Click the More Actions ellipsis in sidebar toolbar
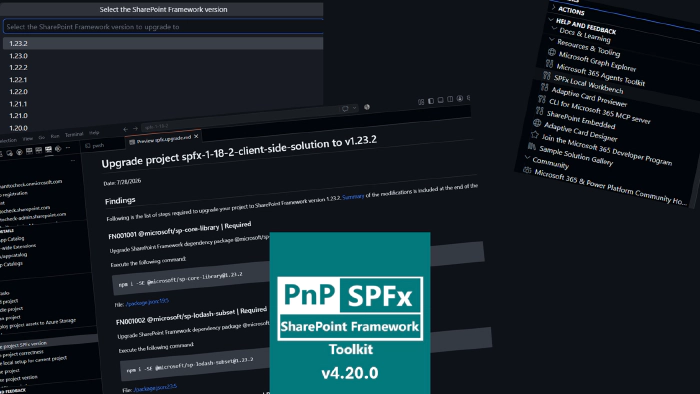The height and width of the screenshot is (394, 700). [x=68, y=148]
